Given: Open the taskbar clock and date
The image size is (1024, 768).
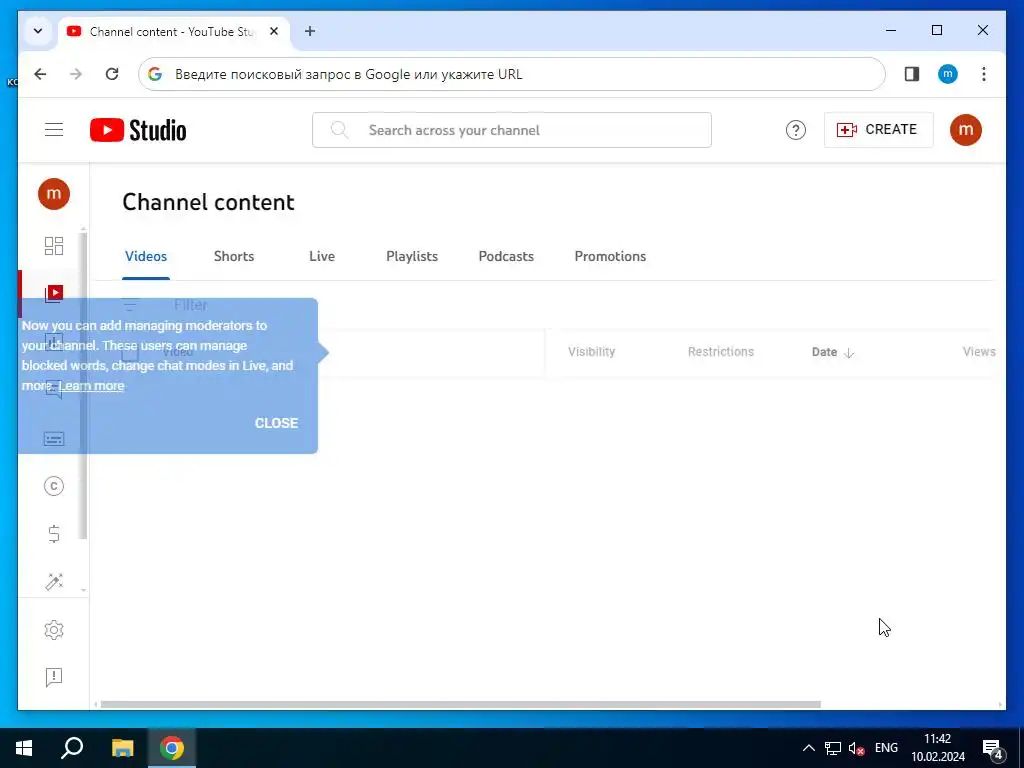Looking at the screenshot, I should 938,748.
